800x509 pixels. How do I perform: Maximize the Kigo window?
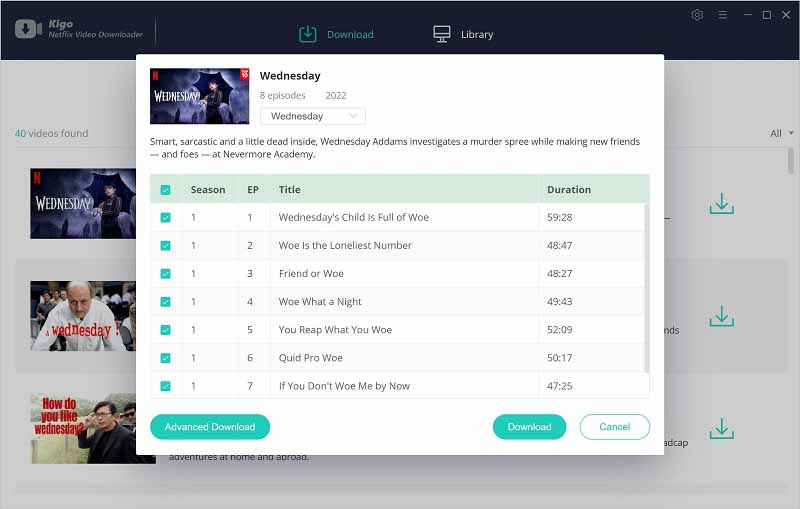pos(767,15)
